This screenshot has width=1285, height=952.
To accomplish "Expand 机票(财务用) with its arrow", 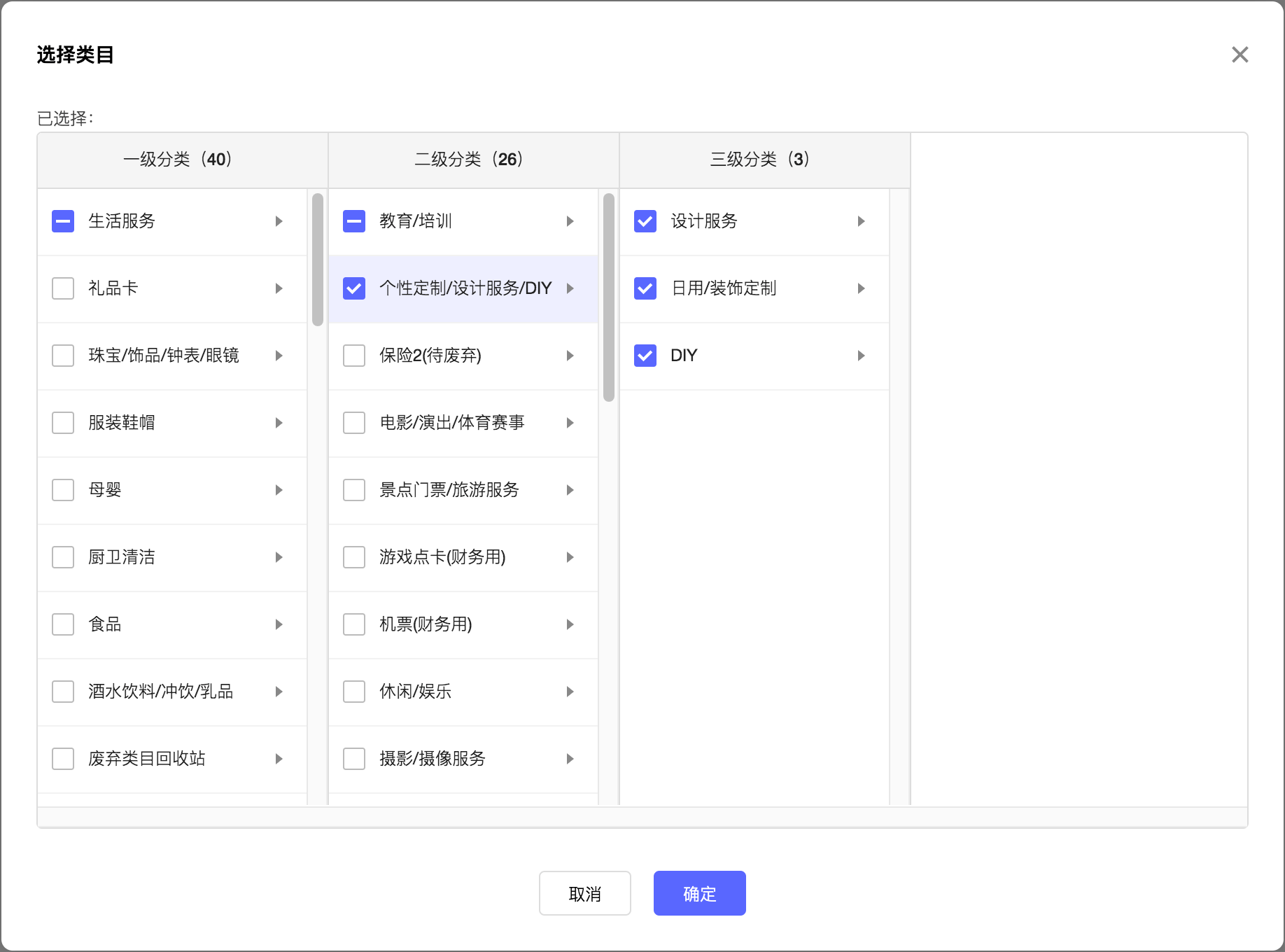I will (570, 624).
